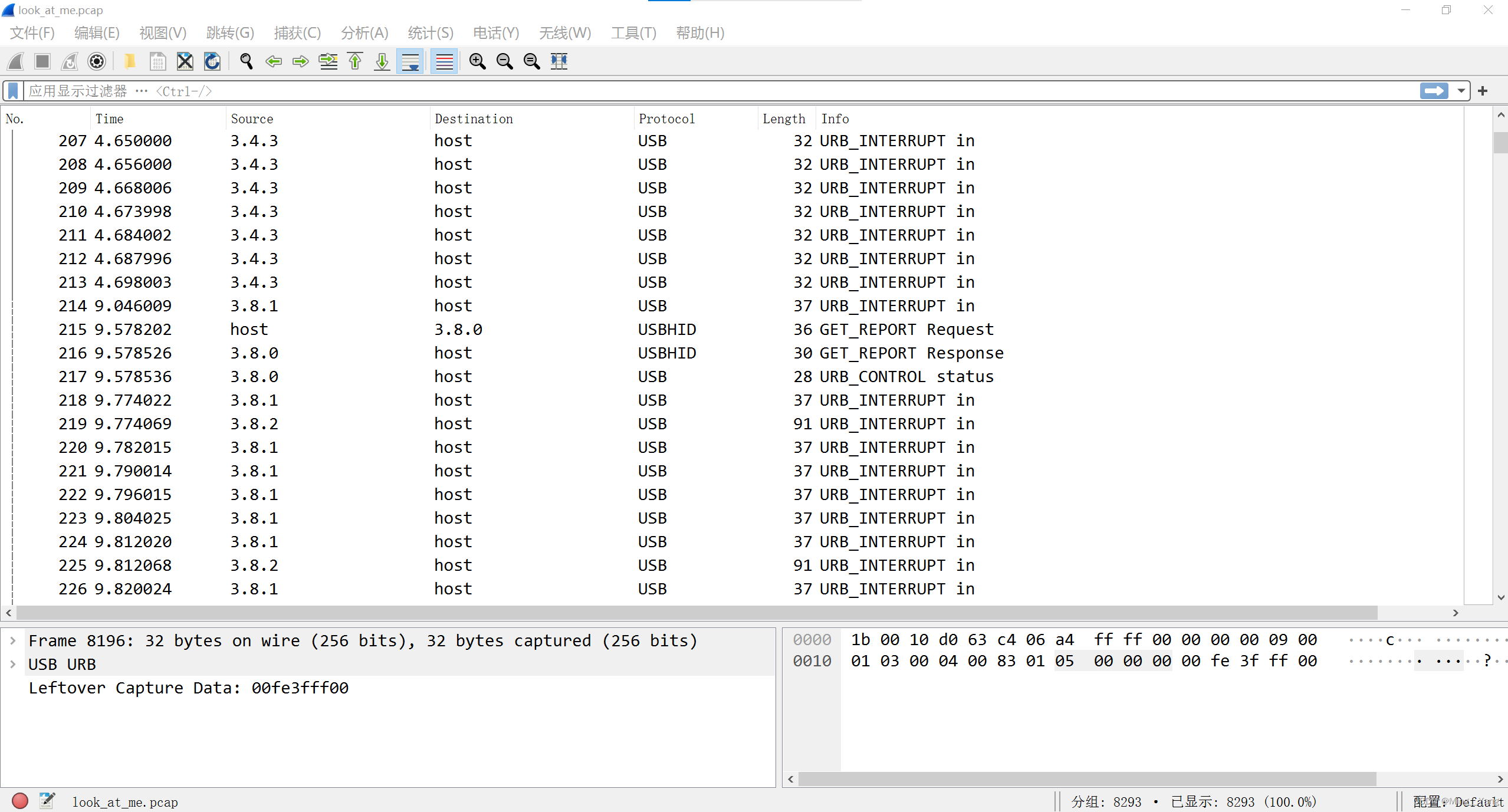The height and width of the screenshot is (812, 1508).
Task: Open the find packet search icon
Action: click(246, 61)
